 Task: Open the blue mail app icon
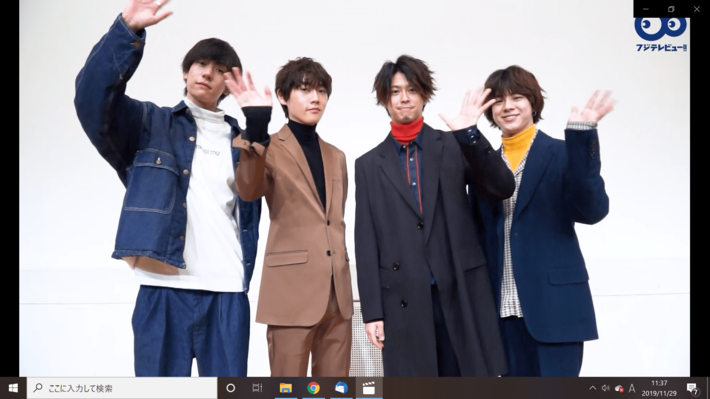coord(341,388)
